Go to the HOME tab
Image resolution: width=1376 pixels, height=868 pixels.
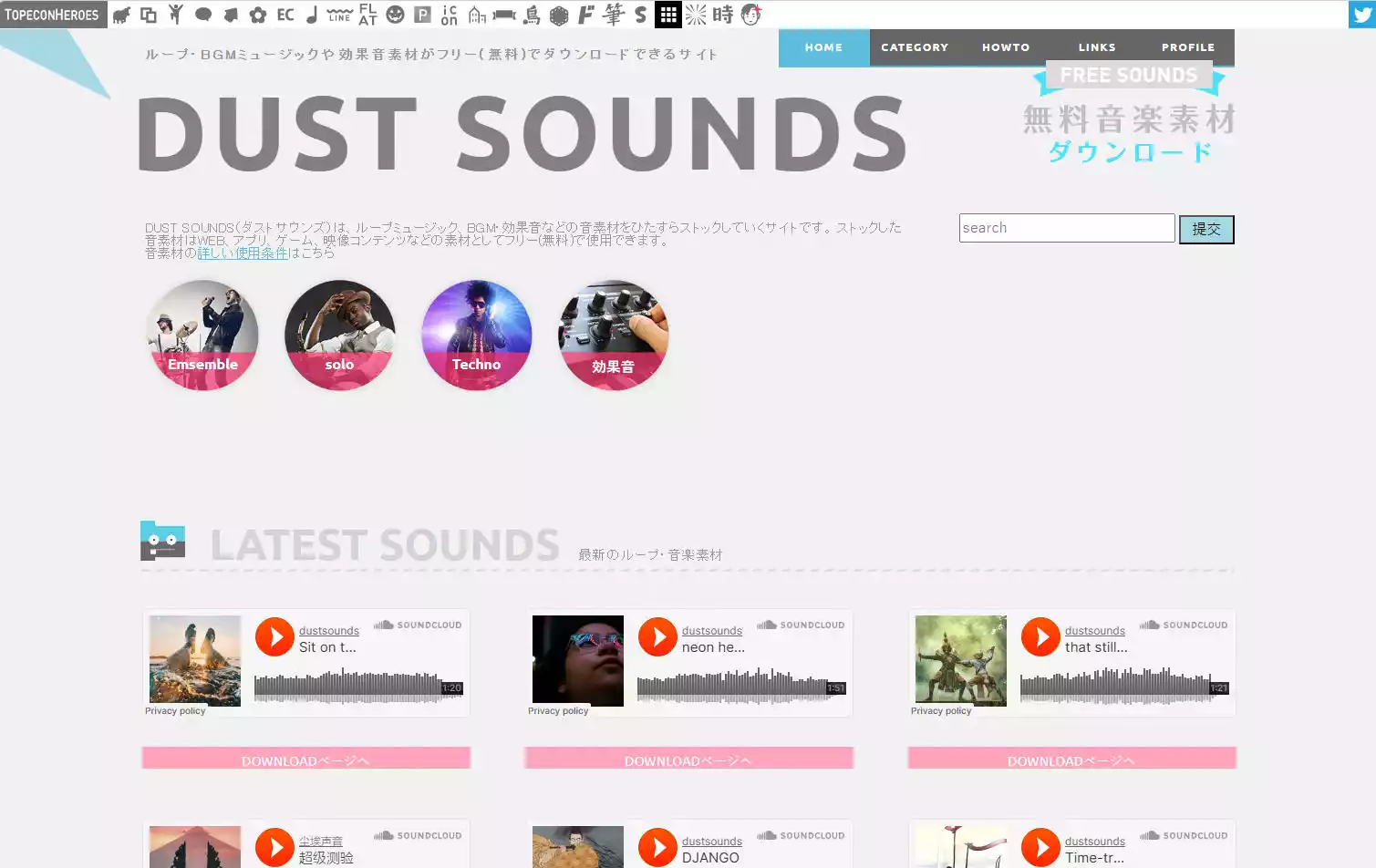(x=823, y=47)
